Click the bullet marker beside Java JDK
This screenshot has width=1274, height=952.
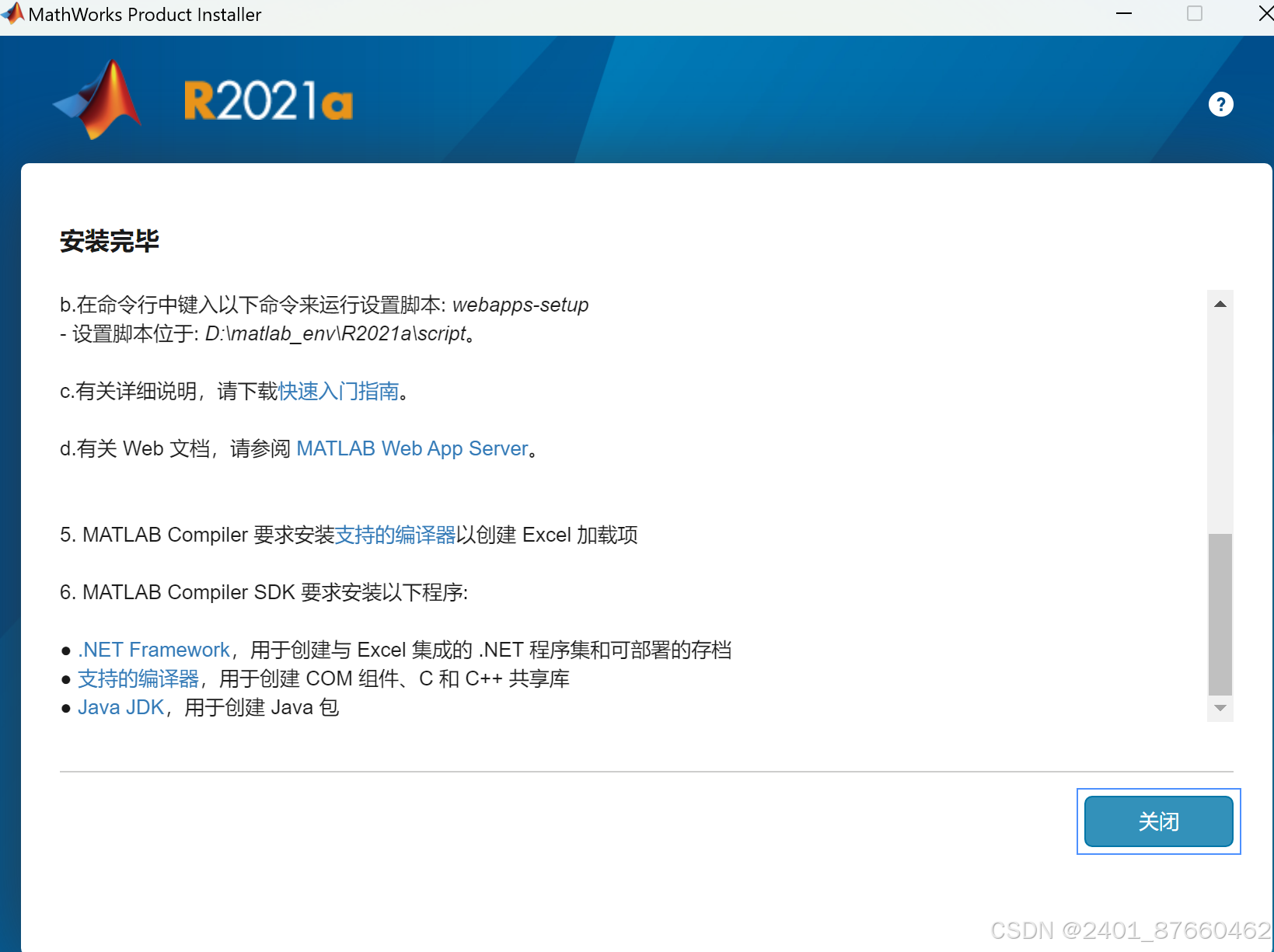point(66,708)
